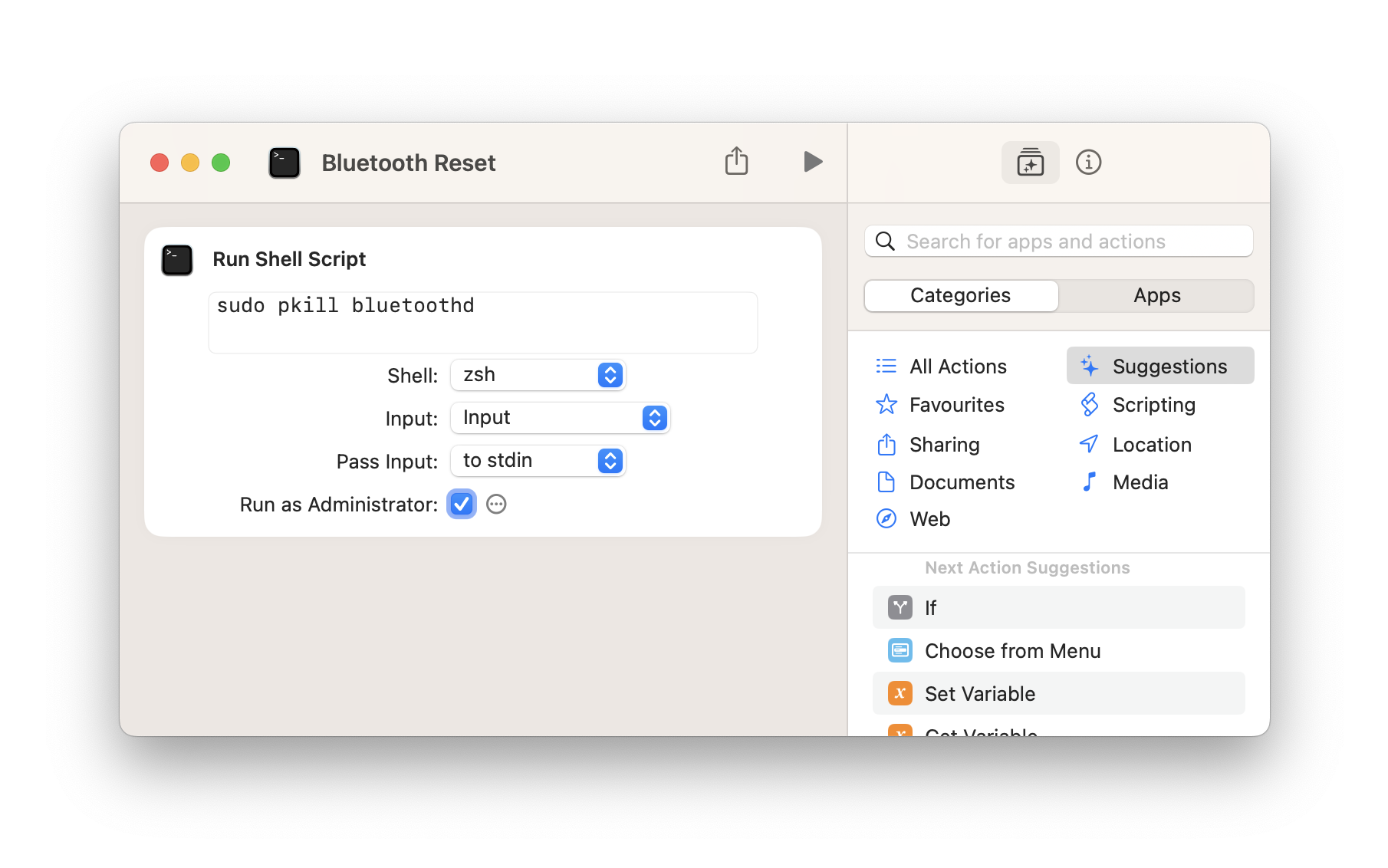
Task: Minimize the Bluetooth Reset window
Action: (190, 163)
